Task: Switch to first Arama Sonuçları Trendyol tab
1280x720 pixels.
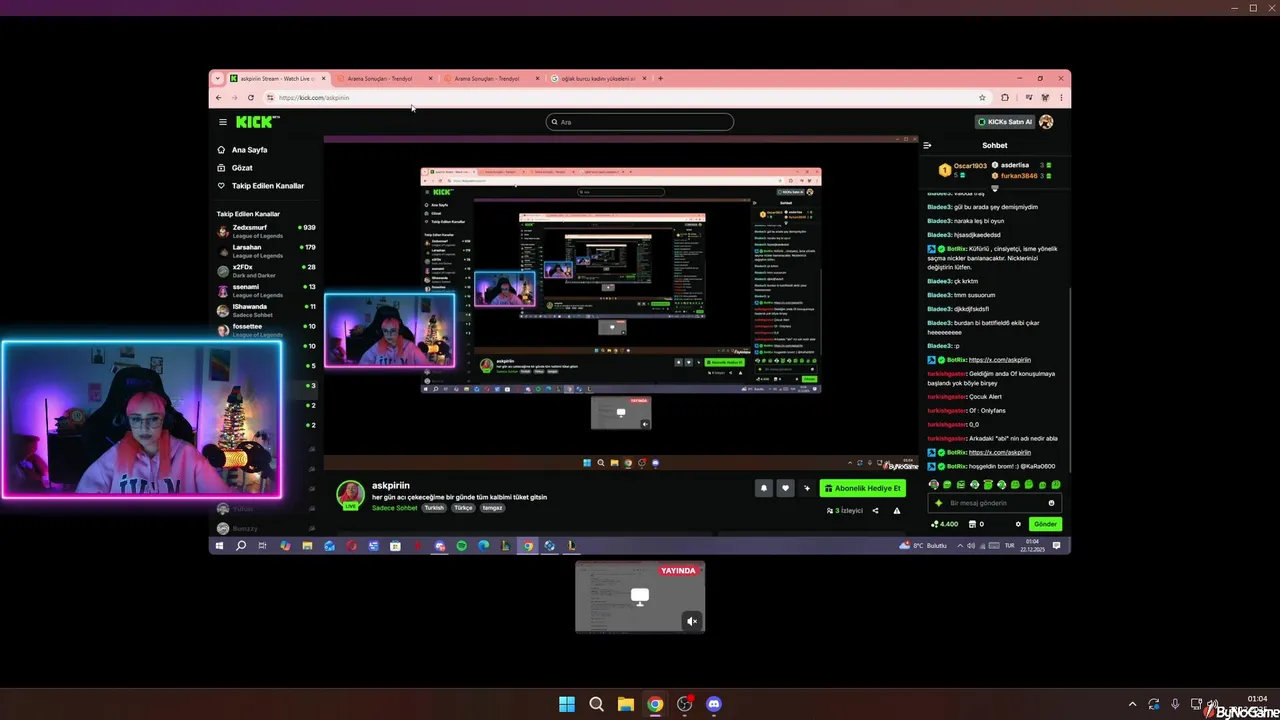Action: pyautogui.click(x=385, y=78)
